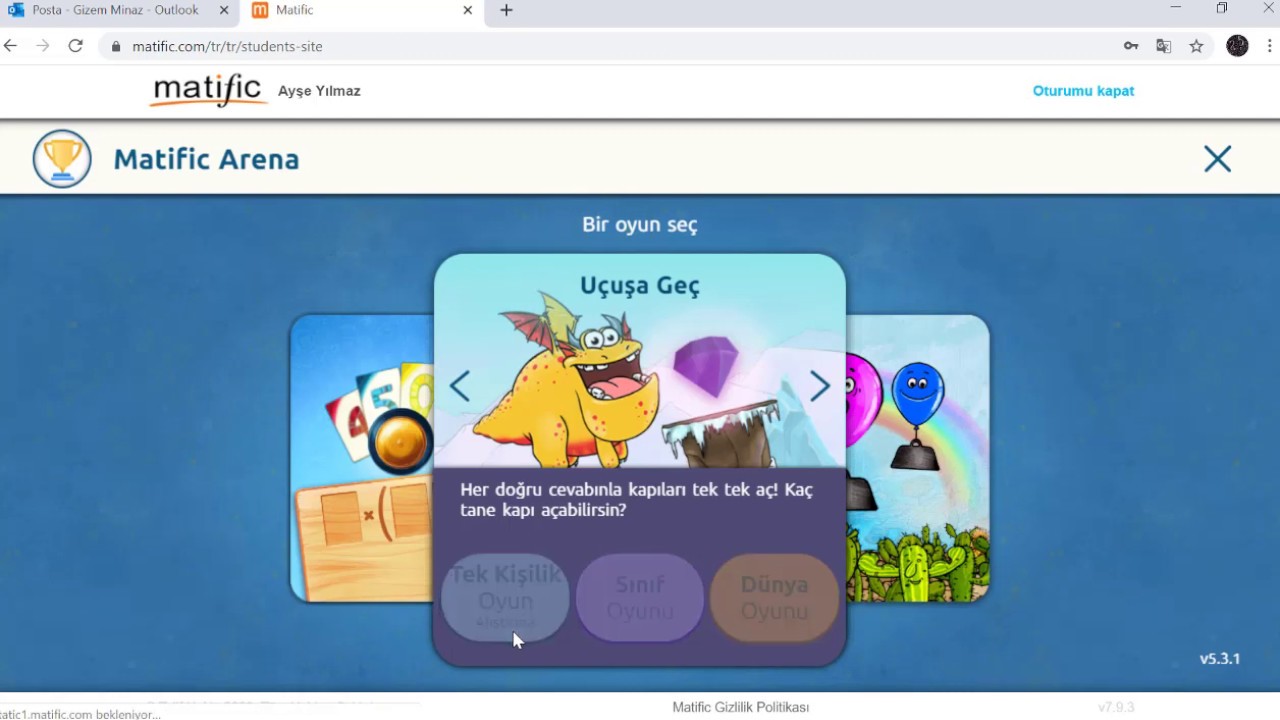
Task: Select the balloons and cactus game thumbnail
Action: [917, 458]
